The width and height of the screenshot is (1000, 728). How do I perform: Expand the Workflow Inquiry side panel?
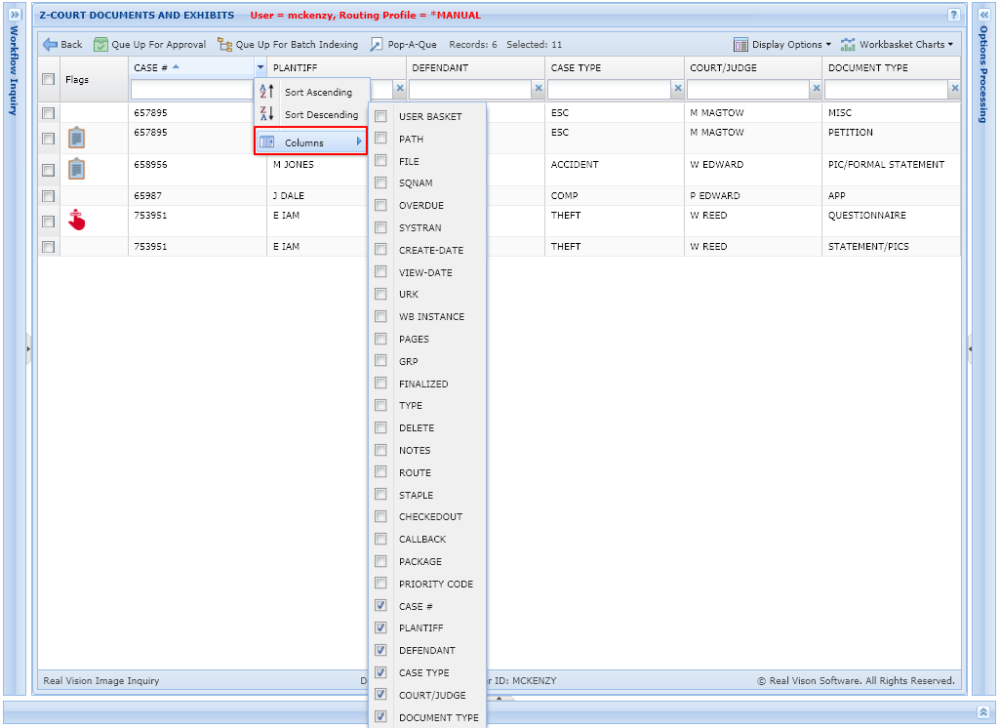[x=15, y=14]
